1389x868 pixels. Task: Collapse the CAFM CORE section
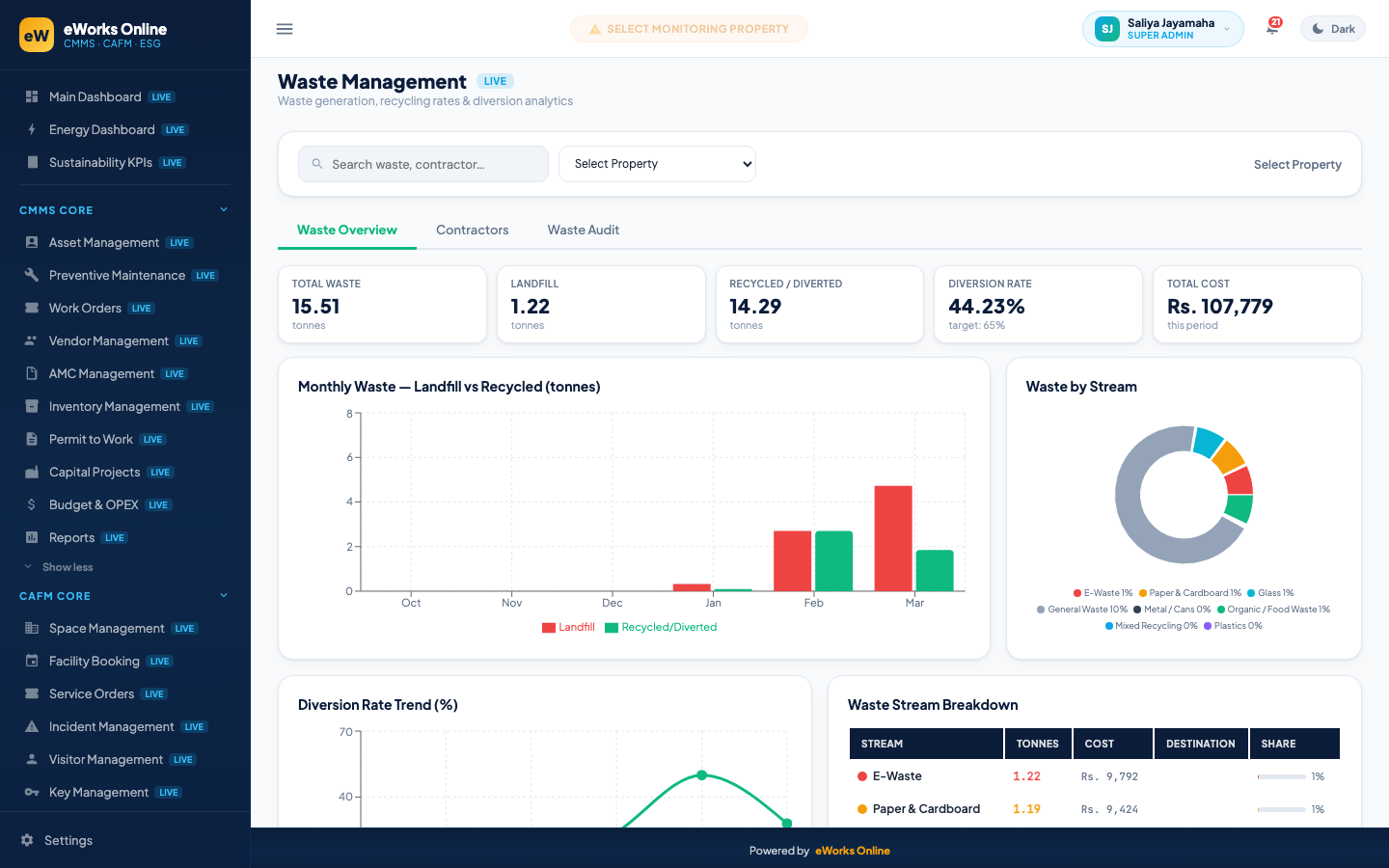pos(224,595)
